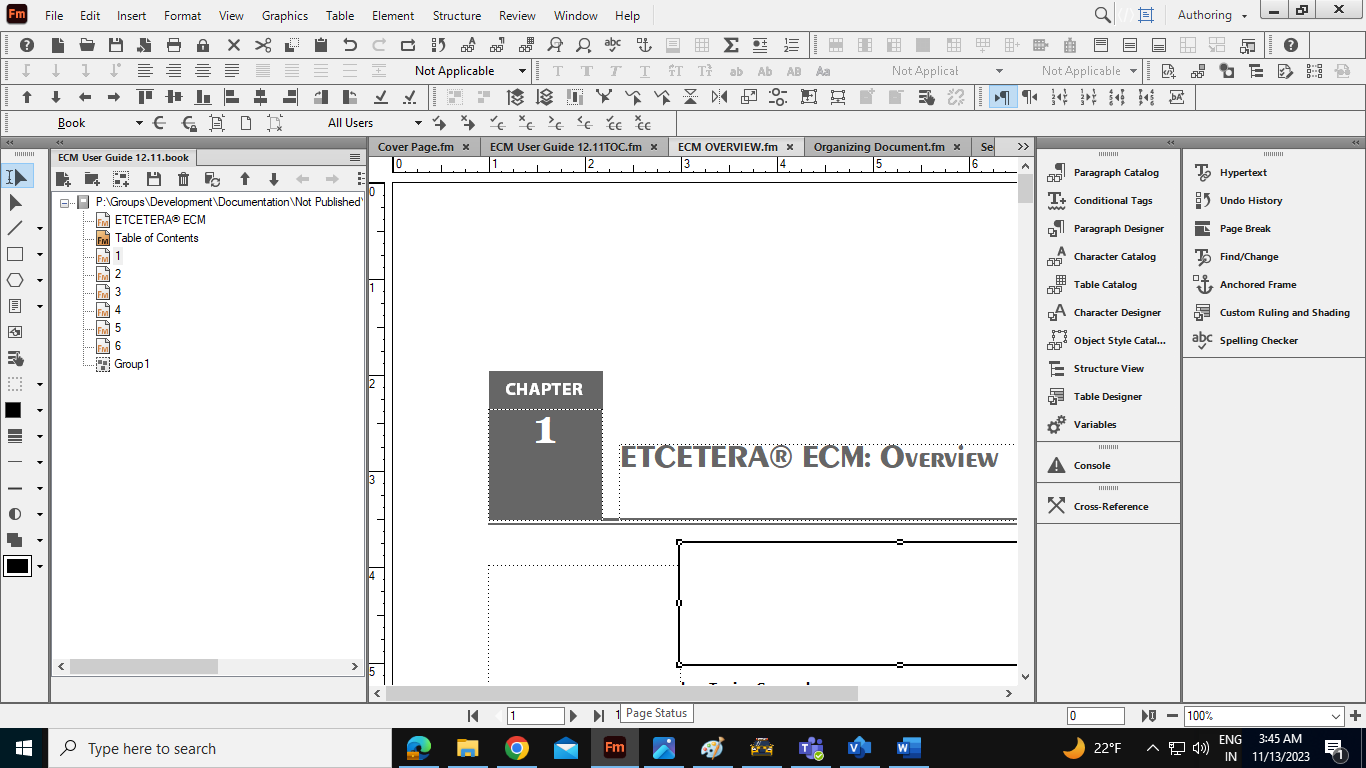
Task: Click the last page navigation button
Action: pyautogui.click(x=598, y=716)
